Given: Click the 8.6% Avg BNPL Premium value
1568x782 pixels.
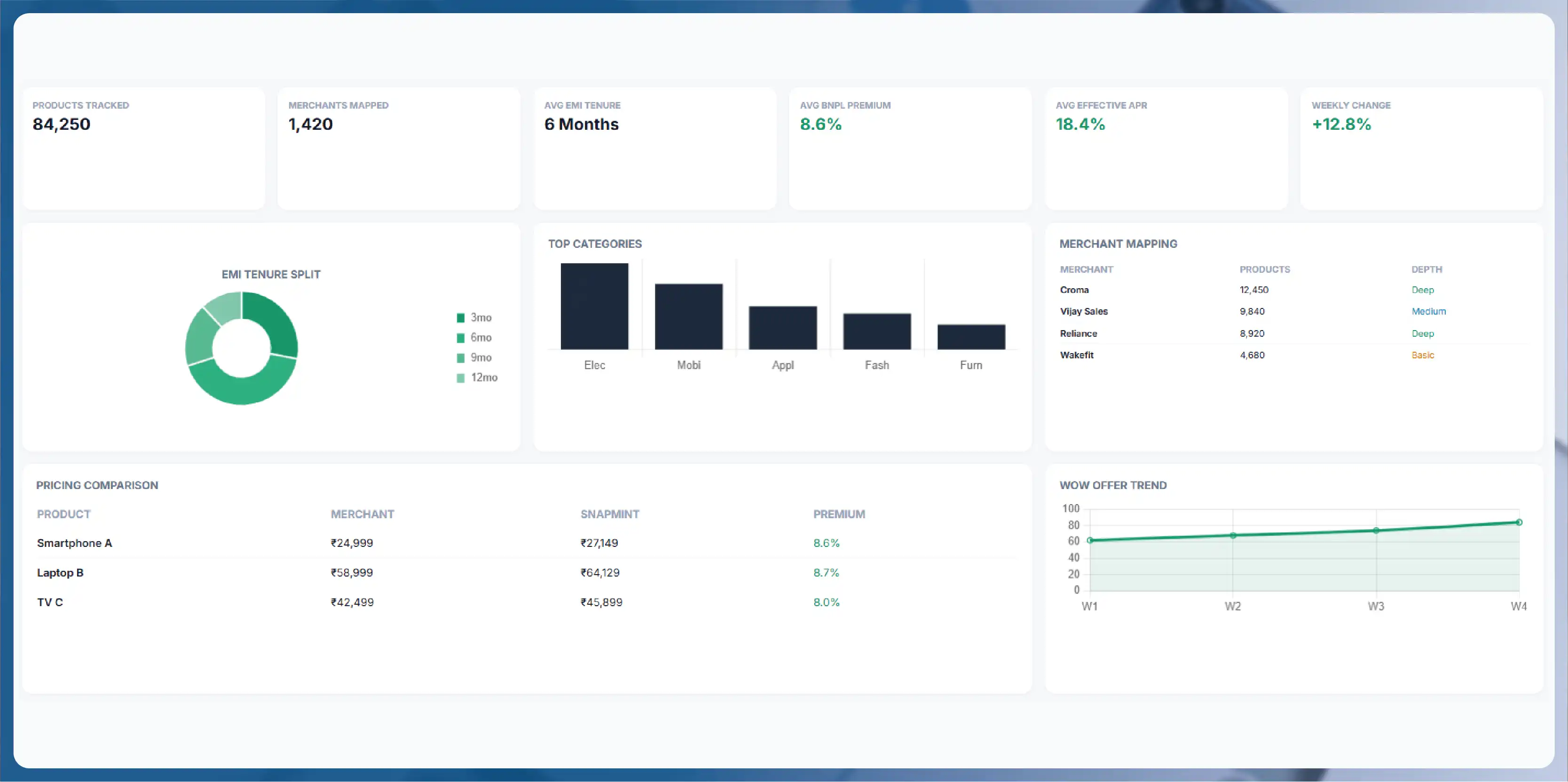Looking at the screenshot, I should (x=820, y=124).
